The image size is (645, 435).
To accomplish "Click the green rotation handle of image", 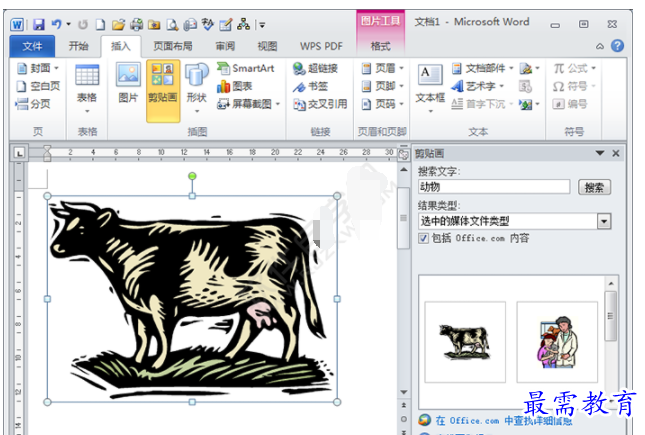I will [192, 176].
